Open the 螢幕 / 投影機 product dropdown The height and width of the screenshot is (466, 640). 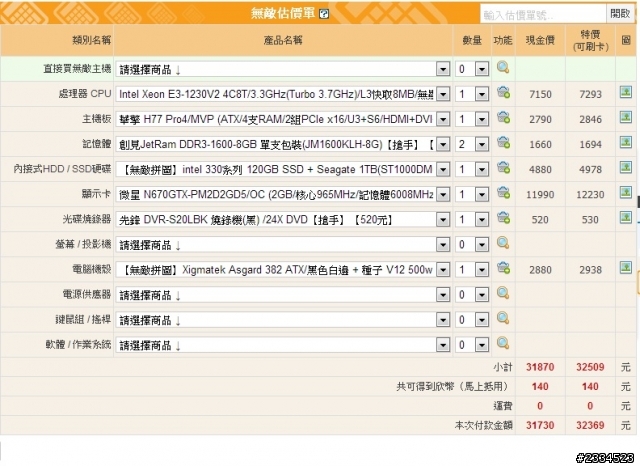click(283, 245)
